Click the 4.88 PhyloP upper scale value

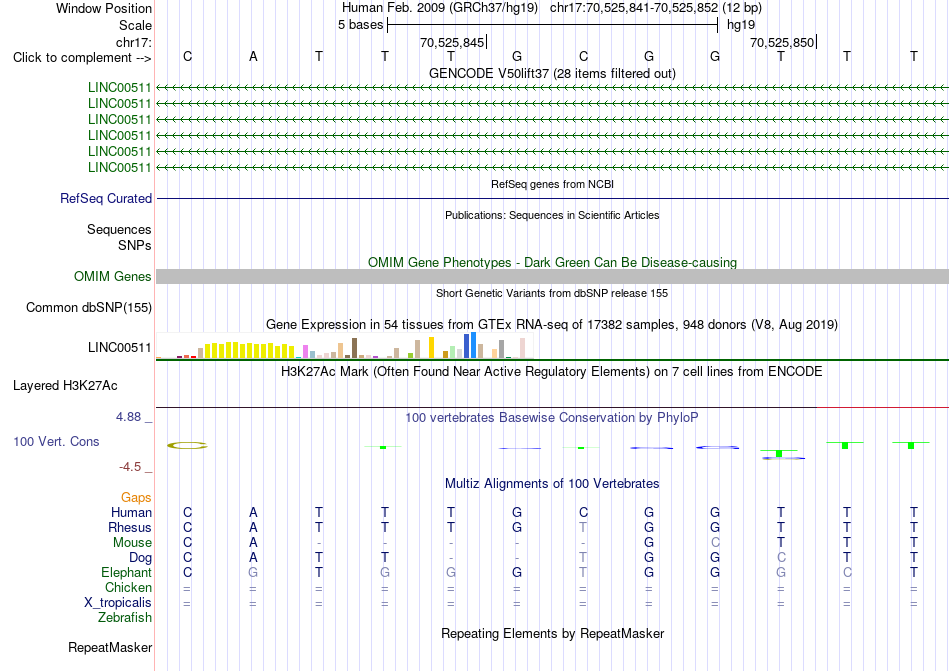point(128,417)
